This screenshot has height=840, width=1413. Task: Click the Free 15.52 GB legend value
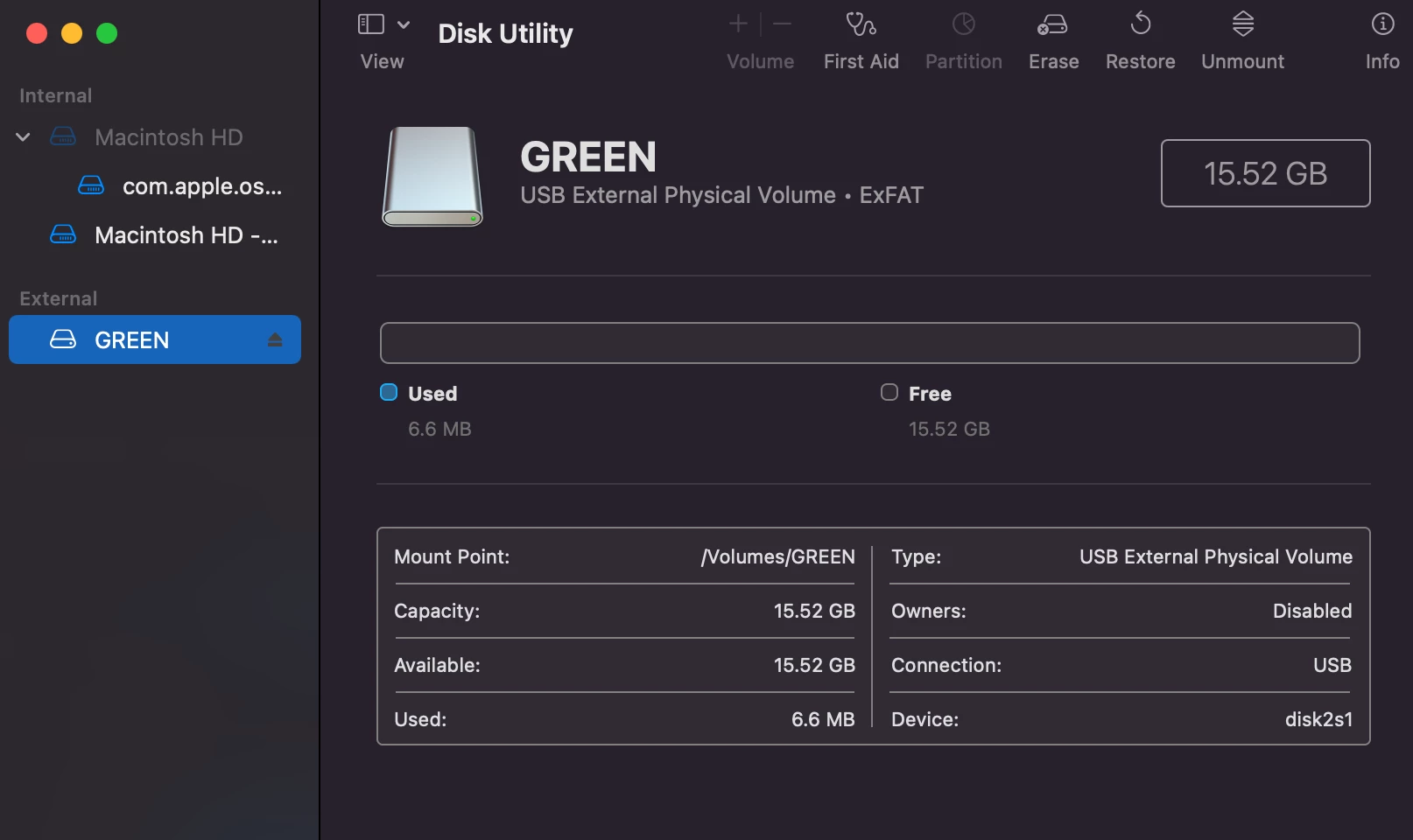click(949, 429)
